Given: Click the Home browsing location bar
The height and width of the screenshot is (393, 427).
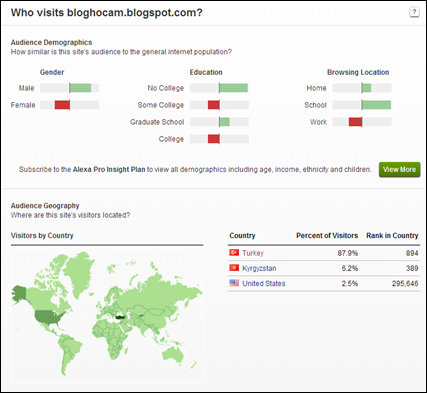Looking at the screenshot, I should [x=362, y=88].
